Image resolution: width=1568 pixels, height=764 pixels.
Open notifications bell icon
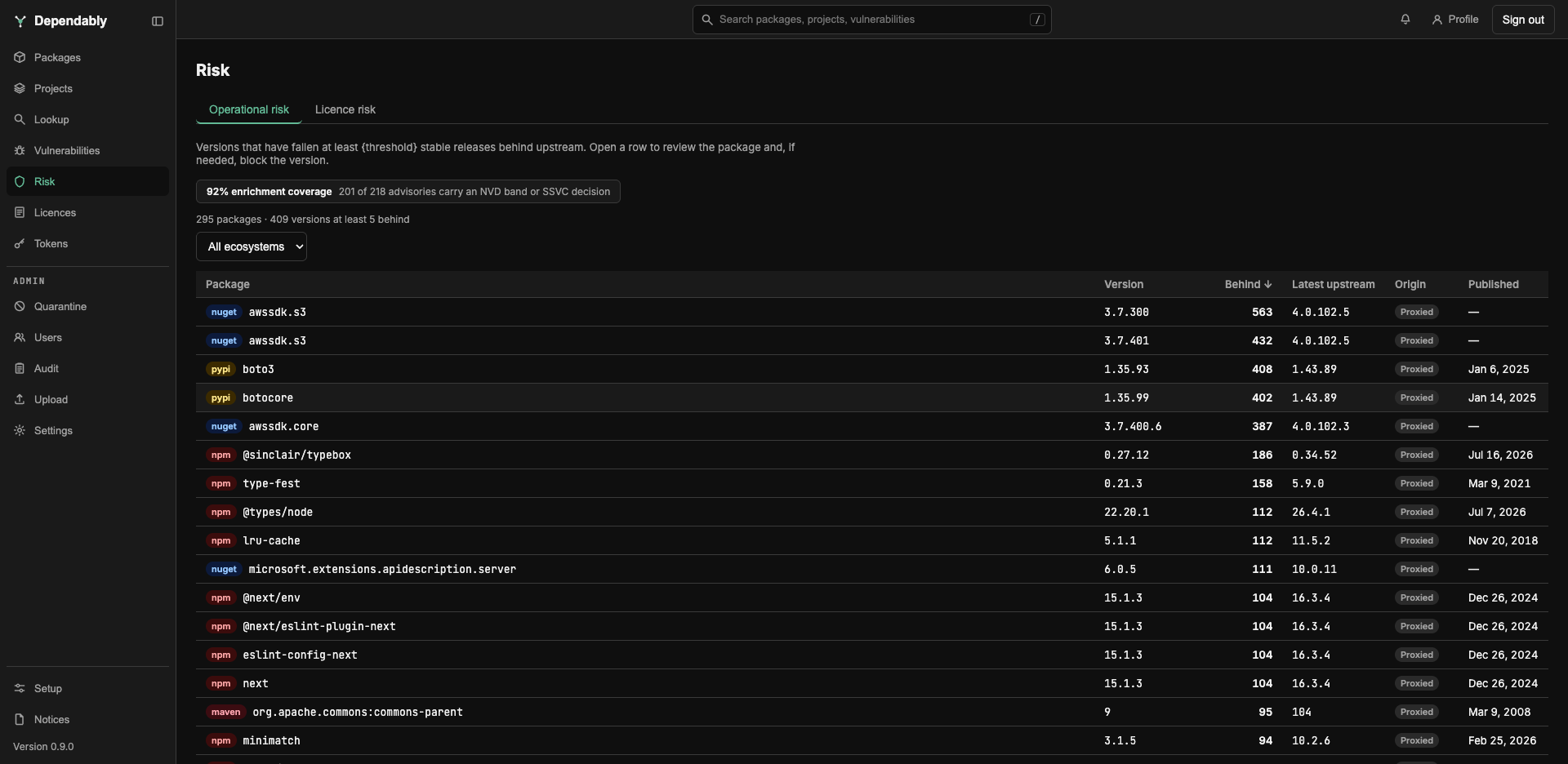pos(1405,20)
